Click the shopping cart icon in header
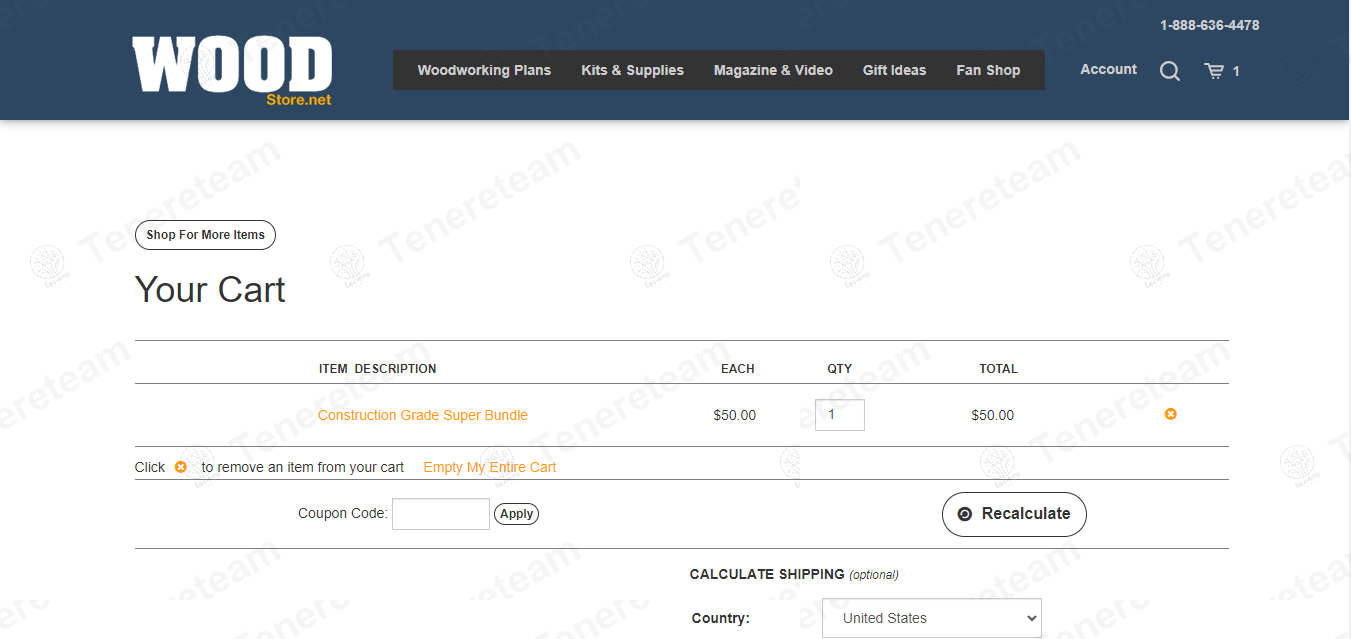The height and width of the screenshot is (639, 1351). pos(1214,71)
